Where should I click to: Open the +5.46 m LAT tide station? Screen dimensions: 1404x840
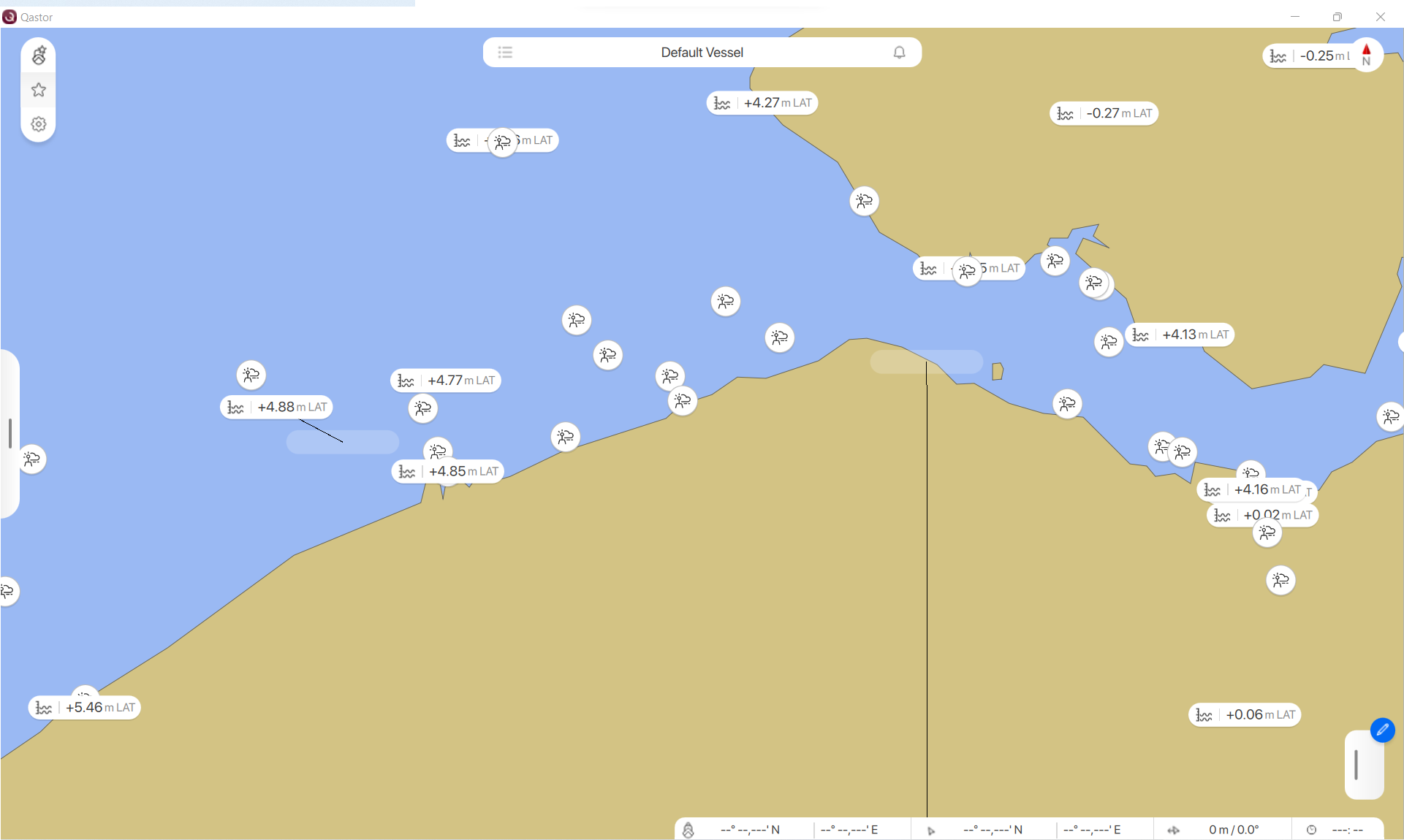tap(85, 707)
